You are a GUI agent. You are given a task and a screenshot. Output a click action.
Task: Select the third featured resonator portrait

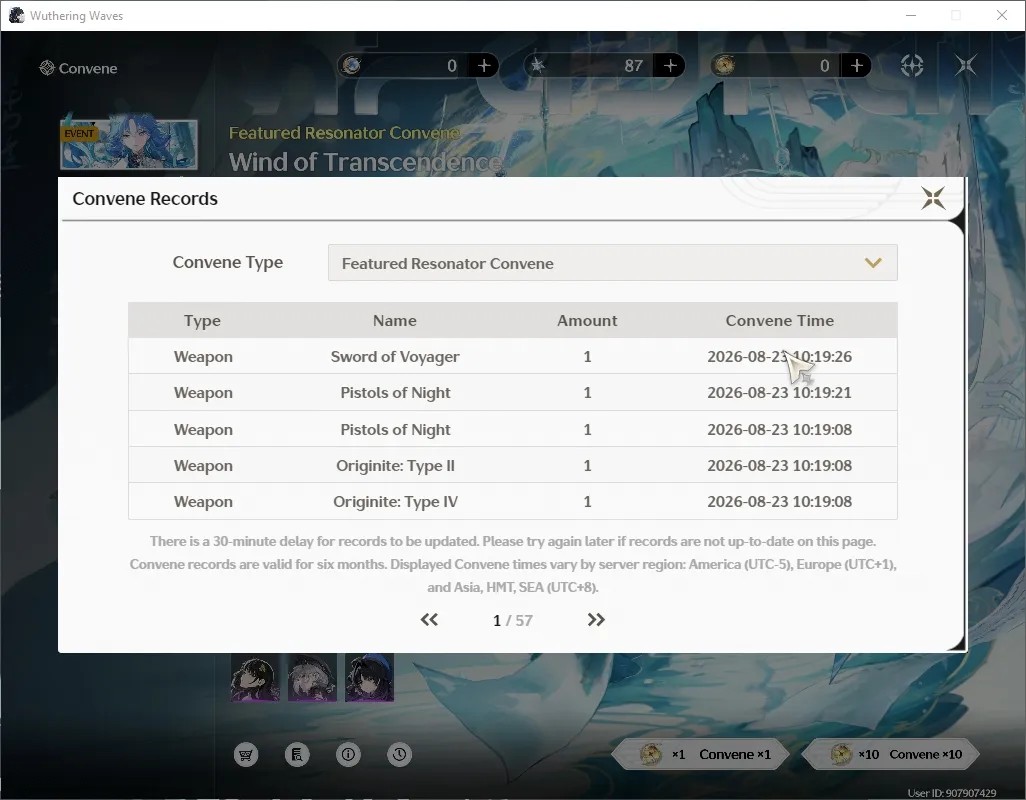[370, 678]
